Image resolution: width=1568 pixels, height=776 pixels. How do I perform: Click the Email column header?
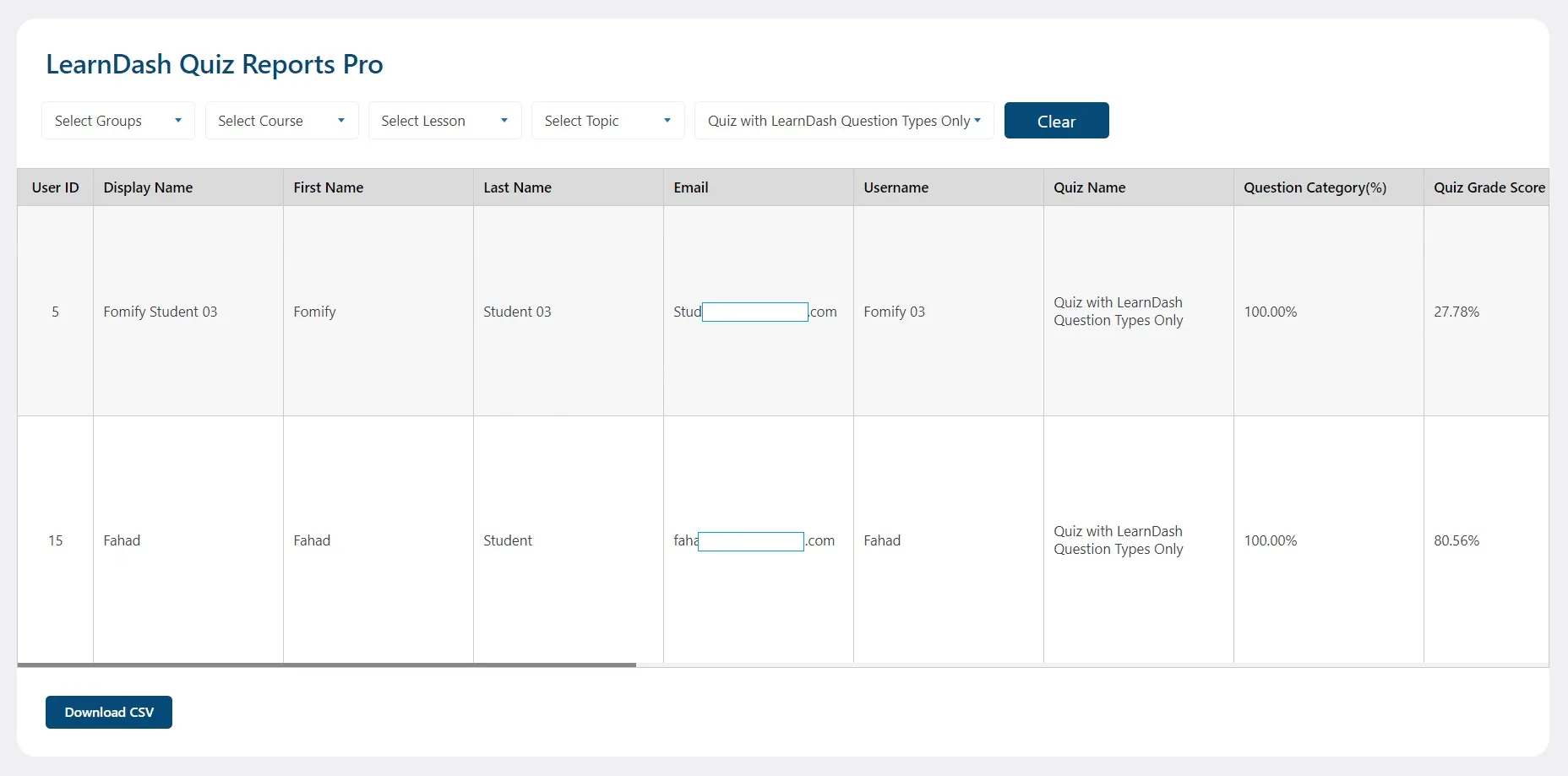(x=691, y=187)
